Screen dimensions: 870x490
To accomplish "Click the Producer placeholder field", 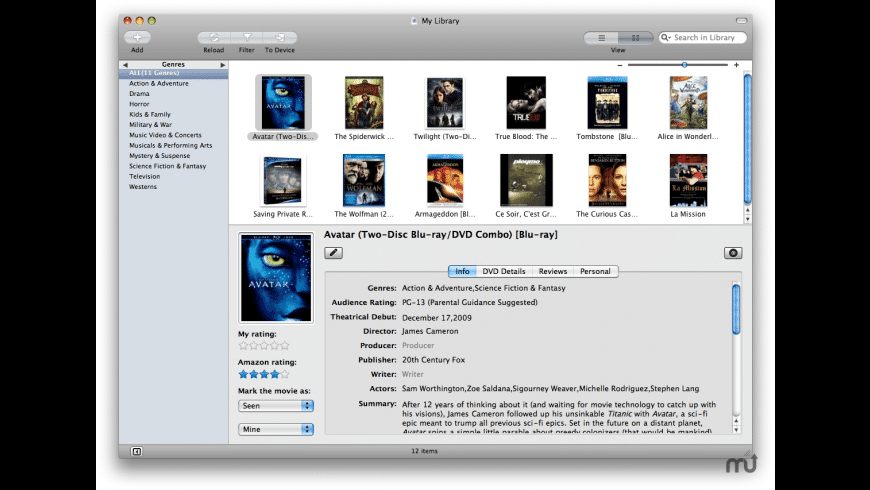I will tap(418, 346).
